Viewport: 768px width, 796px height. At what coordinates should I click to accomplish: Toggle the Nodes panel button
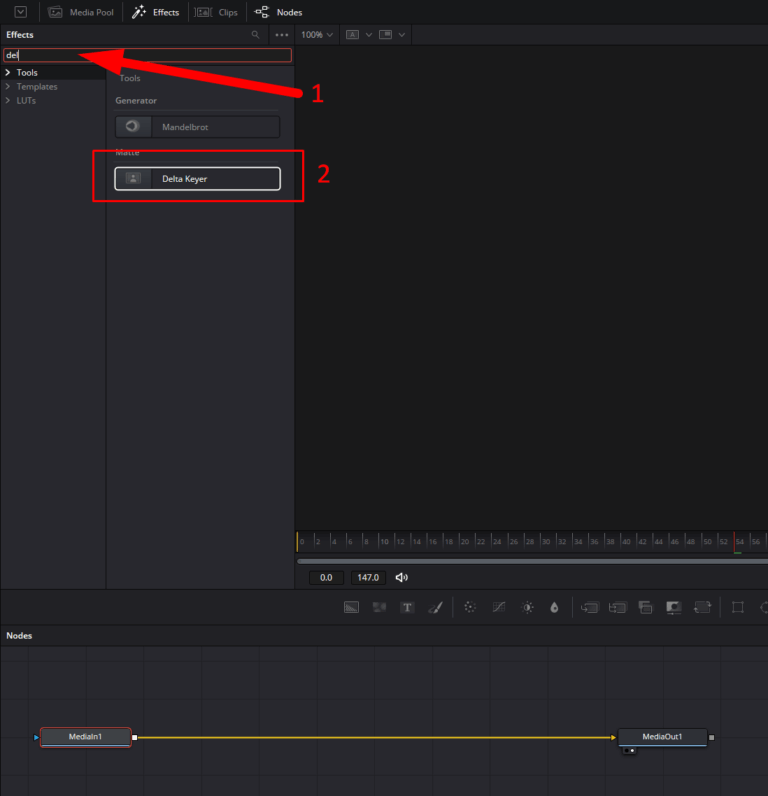coord(278,12)
